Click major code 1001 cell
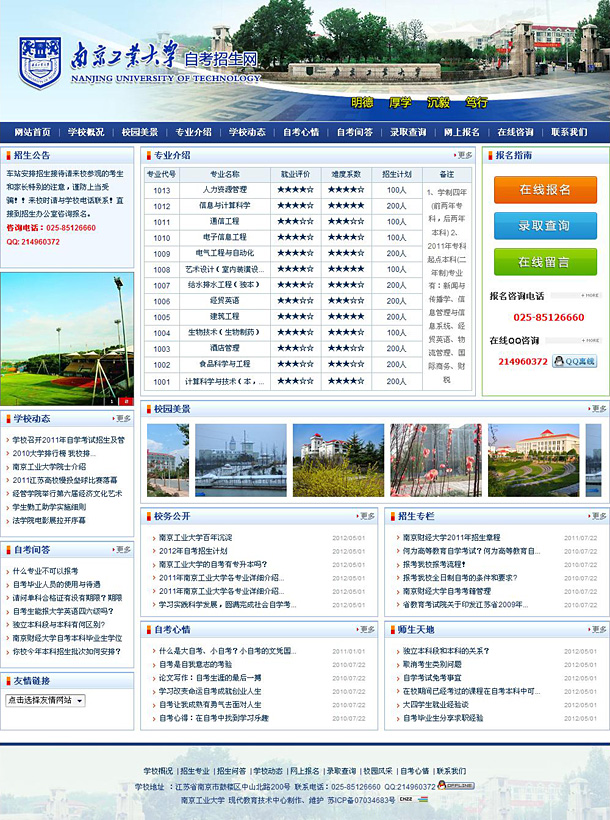The height and width of the screenshot is (820, 610). point(162,382)
